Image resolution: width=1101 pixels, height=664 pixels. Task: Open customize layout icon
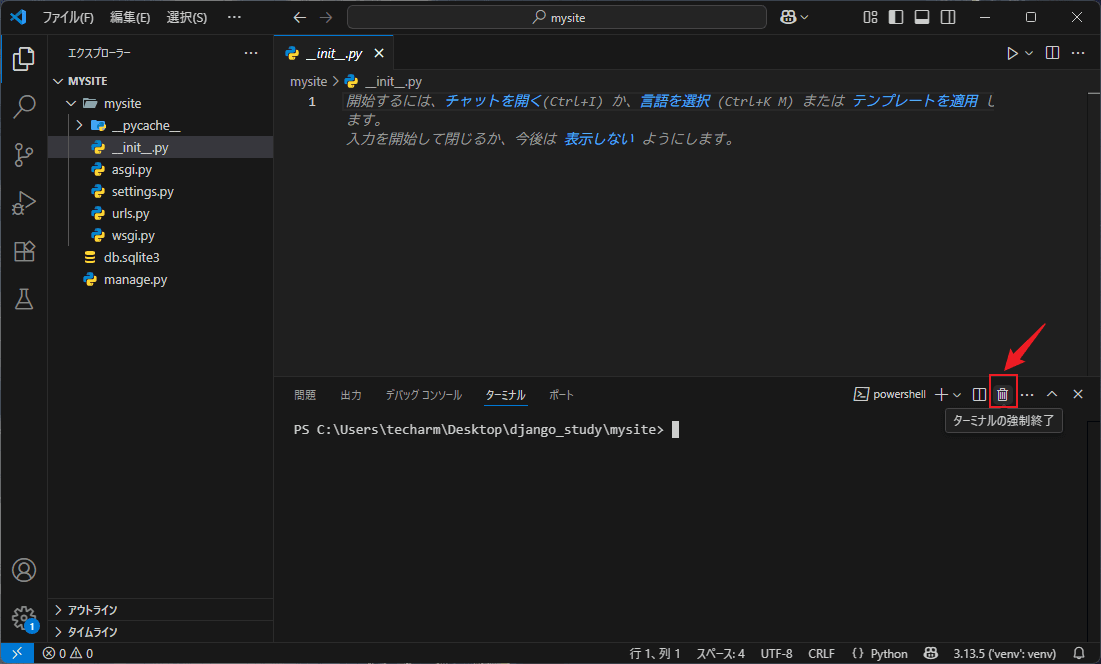(870, 18)
